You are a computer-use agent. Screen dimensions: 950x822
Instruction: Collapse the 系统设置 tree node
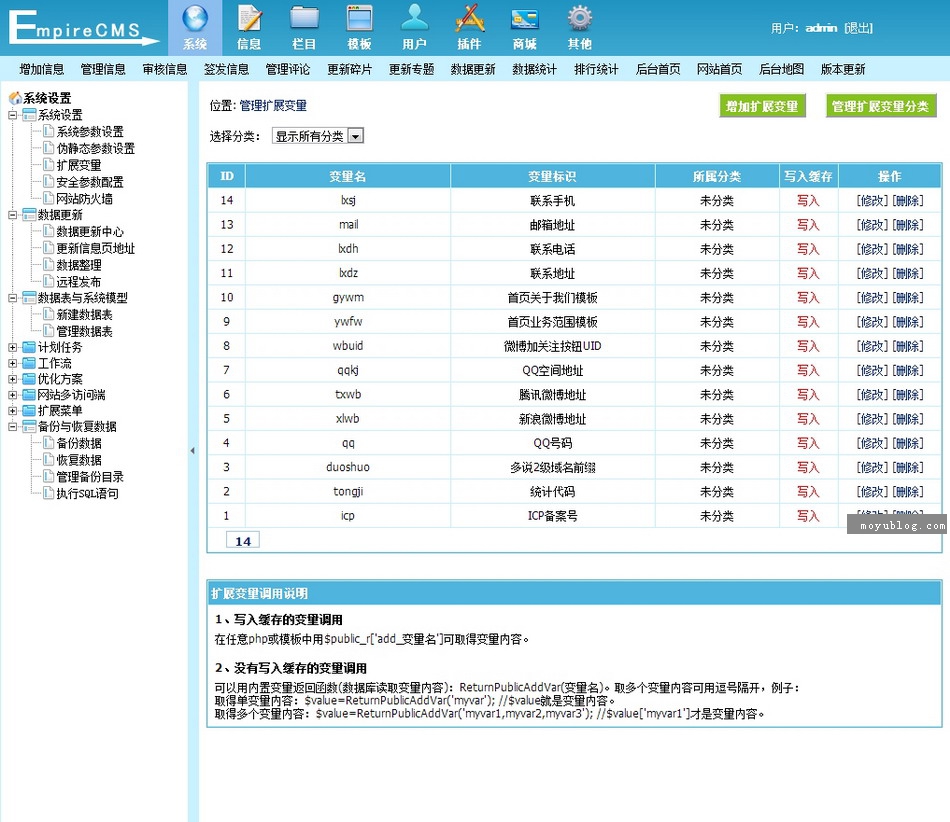point(13,114)
